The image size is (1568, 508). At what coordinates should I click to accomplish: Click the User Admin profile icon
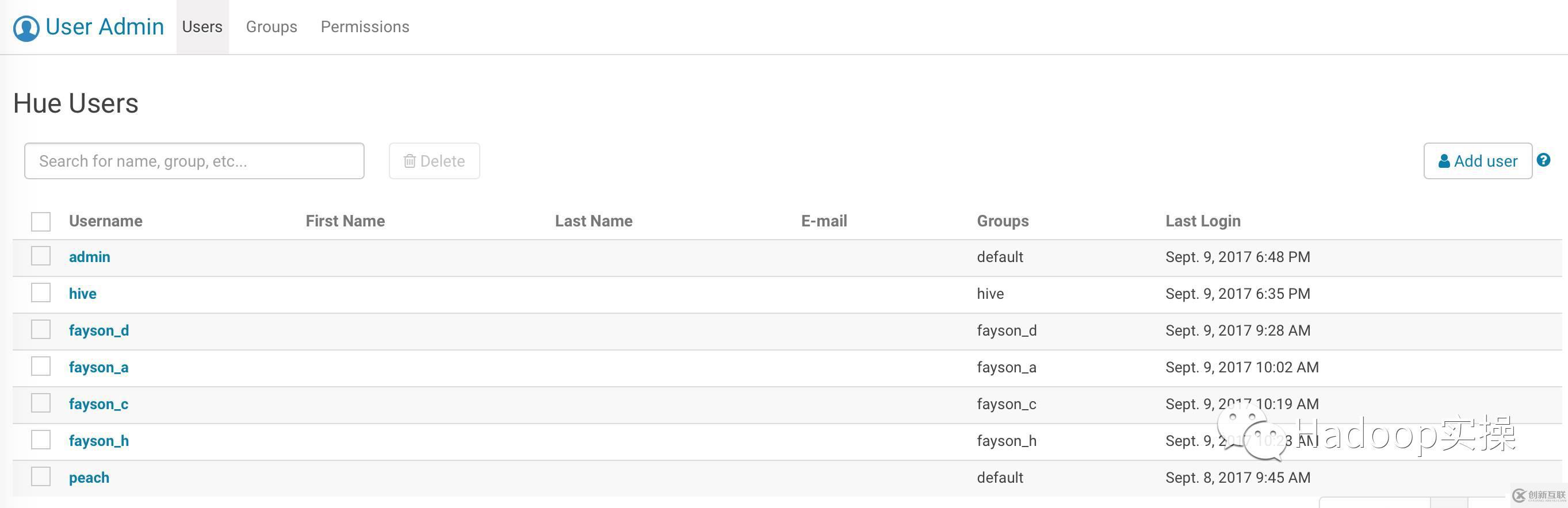point(26,28)
